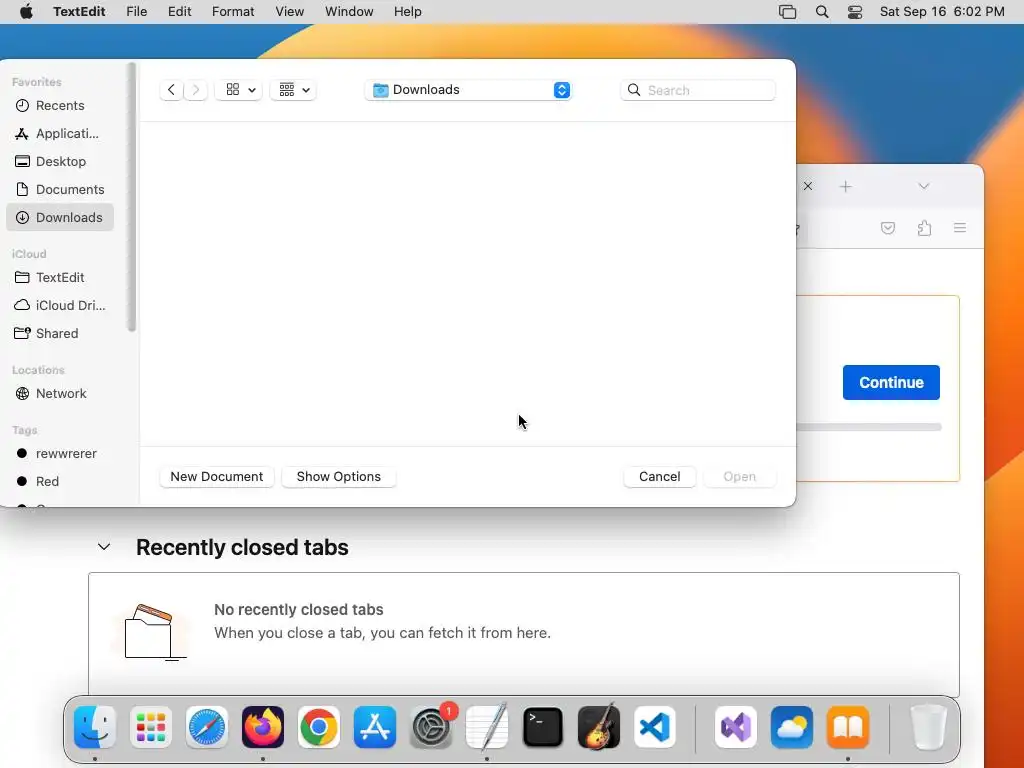Open Visual Studio Code from Dock
Screen dimensions: 1024x768
pyautogui.click(x=655, y=727)
